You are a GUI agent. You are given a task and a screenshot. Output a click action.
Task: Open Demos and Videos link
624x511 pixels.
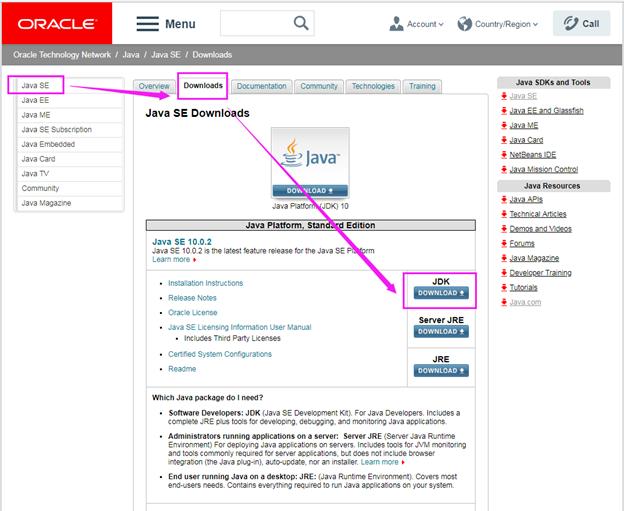(x=540, y=229)
